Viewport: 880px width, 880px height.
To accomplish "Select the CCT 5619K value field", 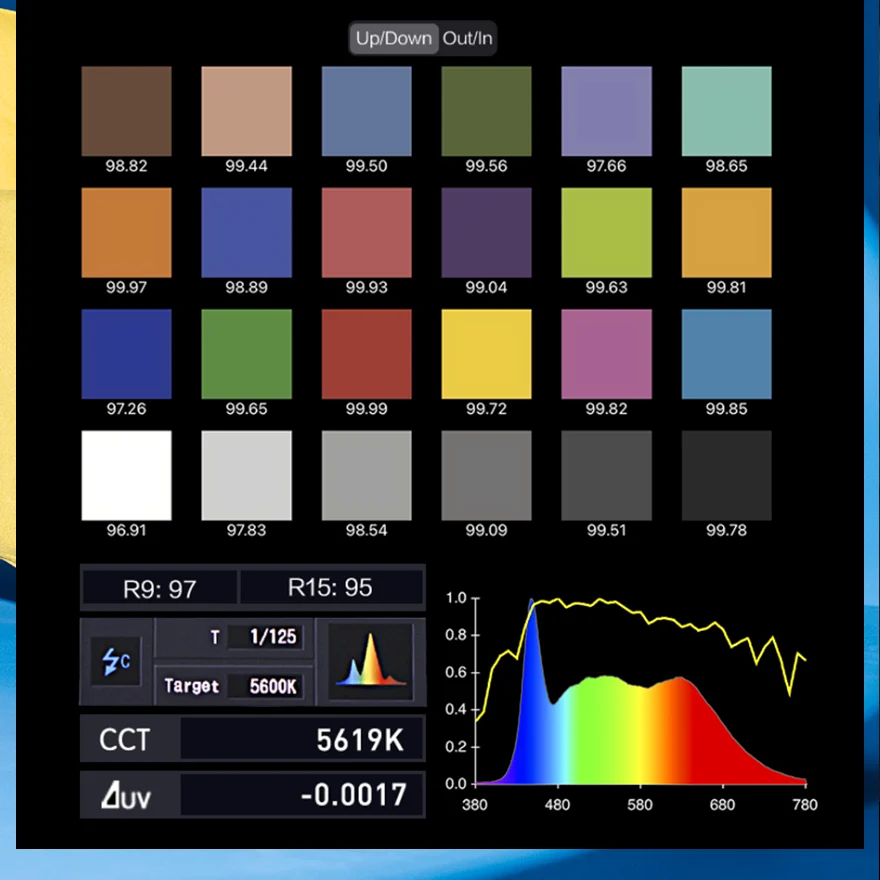I will (301, 740).
